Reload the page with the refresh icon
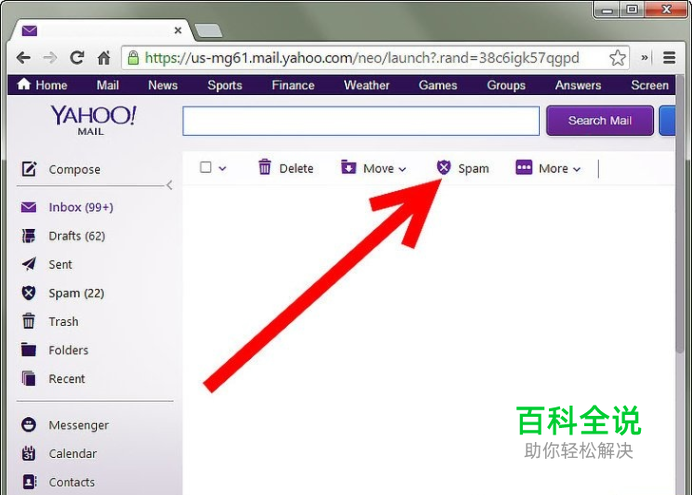The image size is (692, 495). tap(77, 57)
